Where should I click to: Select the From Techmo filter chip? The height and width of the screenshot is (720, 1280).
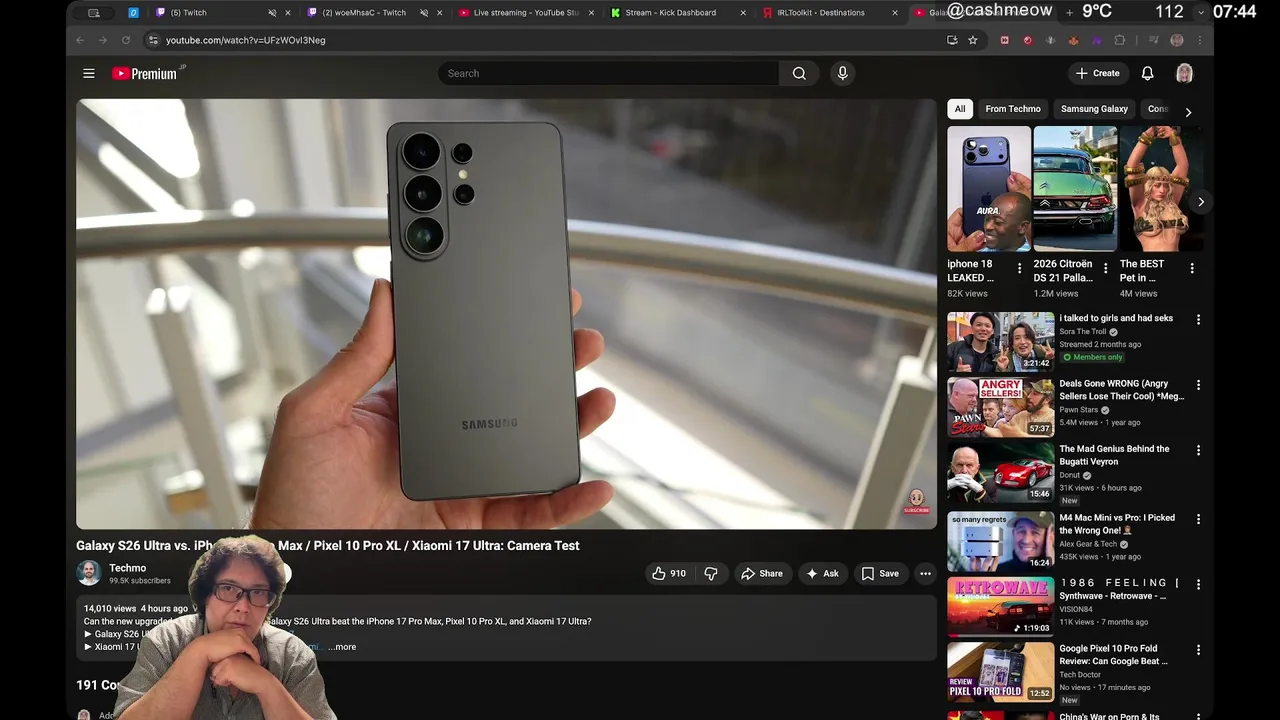[1013, 109]
